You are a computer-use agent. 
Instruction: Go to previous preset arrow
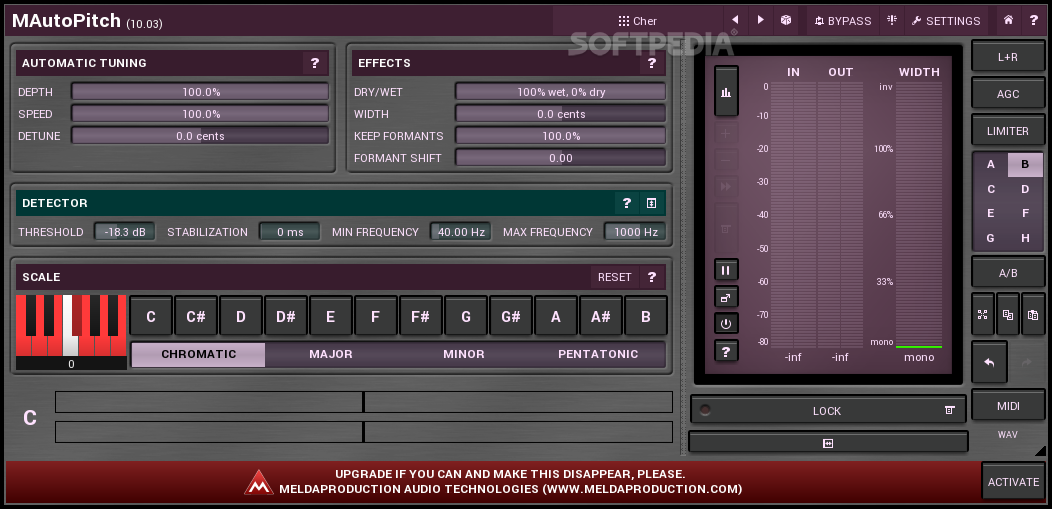pyautogui.click(x=735, y=21)
